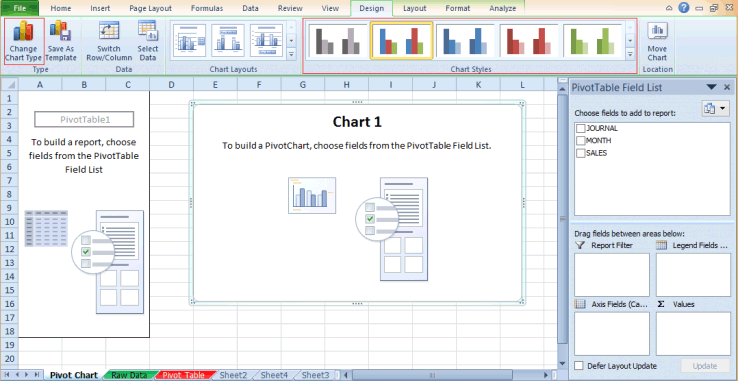Enable Defer Layout Update checkbox
This screenshot has height=381, width=738.
579,366
